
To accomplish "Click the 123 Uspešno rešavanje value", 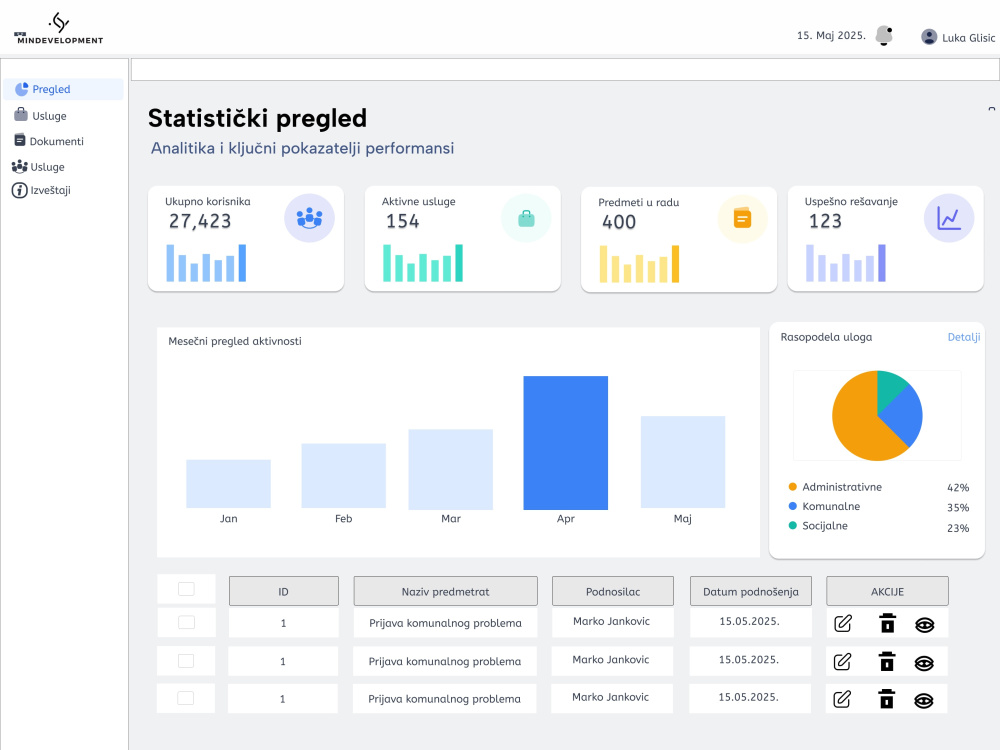I will click(825, 221).
